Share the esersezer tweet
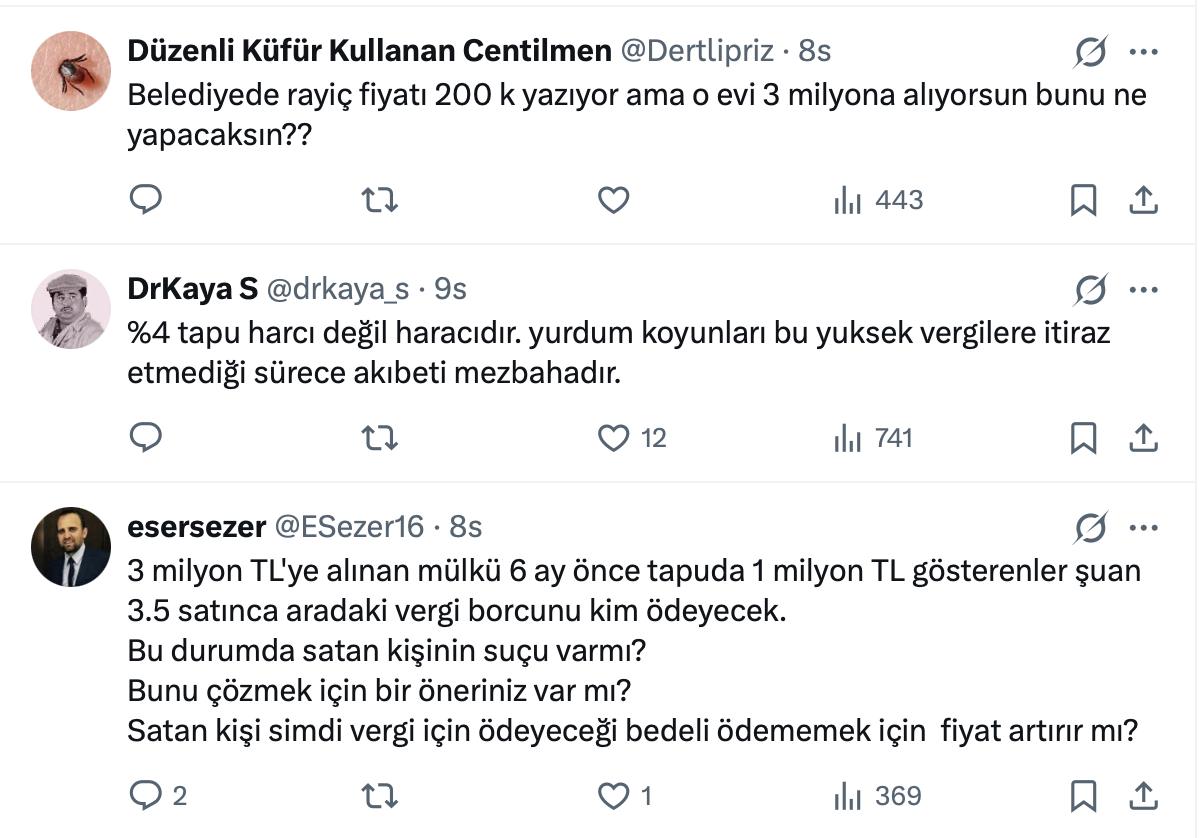Screen dimensions: 1200x838 (x=1143, y=796)
